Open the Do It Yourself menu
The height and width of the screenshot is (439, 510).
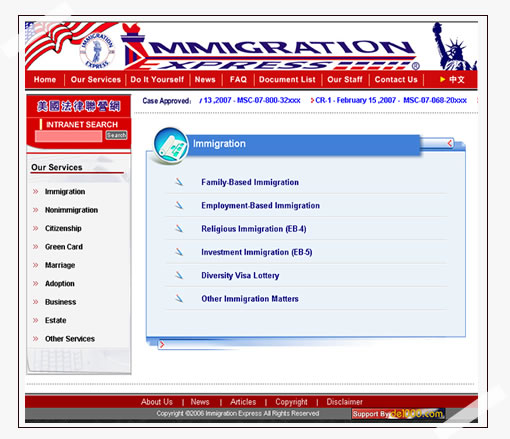(x=157, y=80)
